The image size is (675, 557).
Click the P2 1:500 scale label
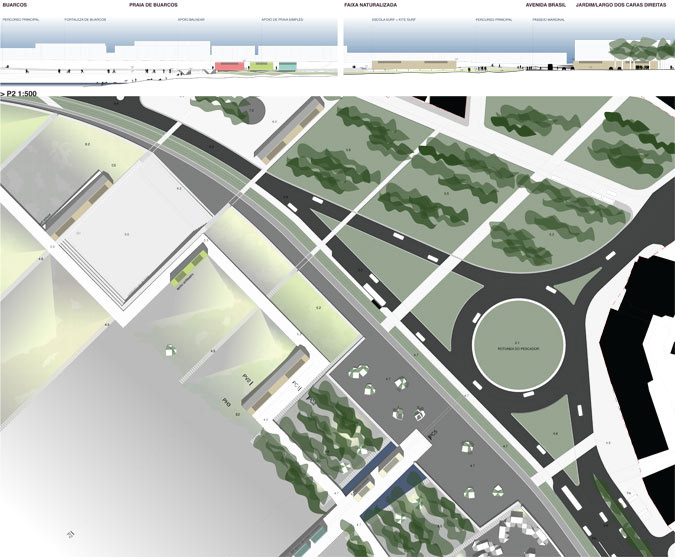click(19, 93)
